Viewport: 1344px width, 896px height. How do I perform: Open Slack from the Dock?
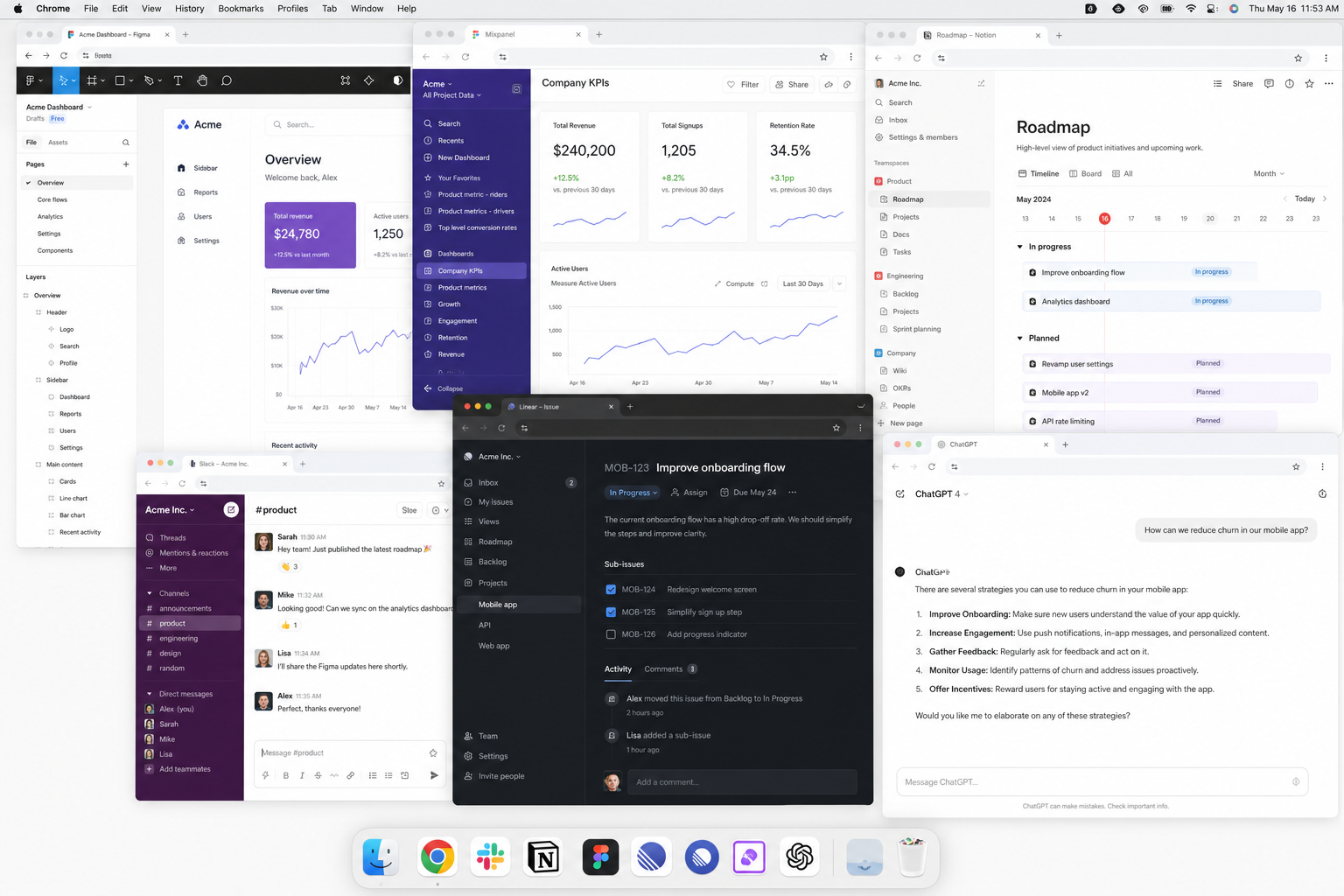pyautogui.click(x=490, y=857)
